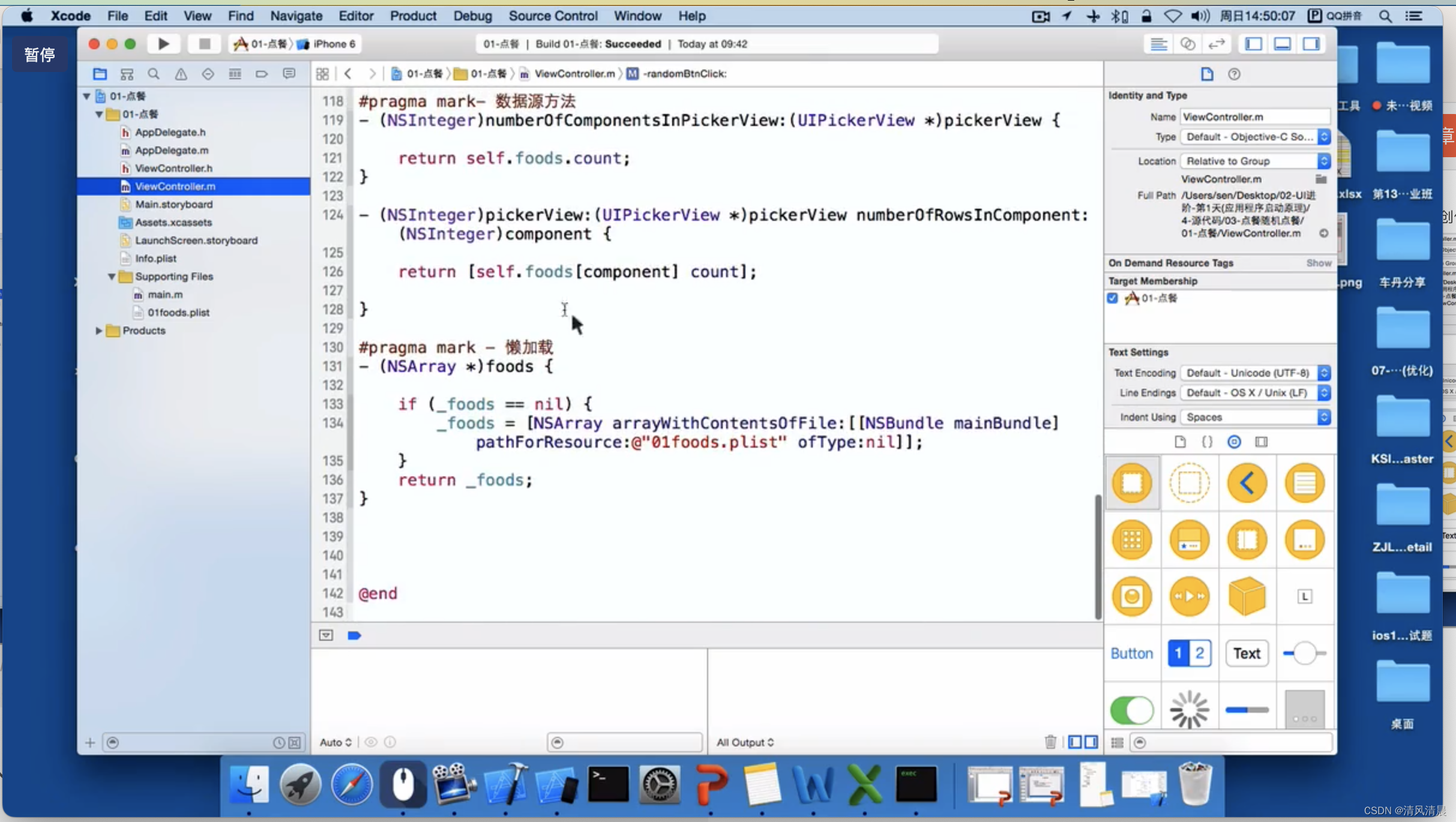
Task: Toggle breakpoints activation in debug bar
Action: (354, 635)
